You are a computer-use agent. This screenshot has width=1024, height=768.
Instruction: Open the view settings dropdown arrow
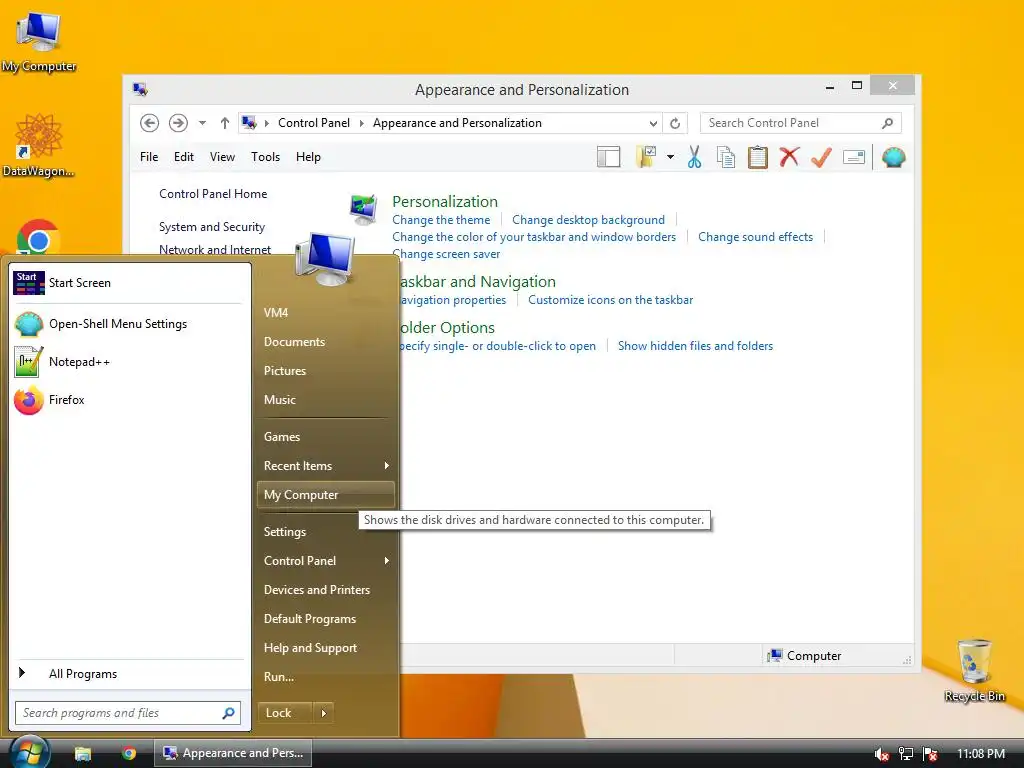pos(670,157)
